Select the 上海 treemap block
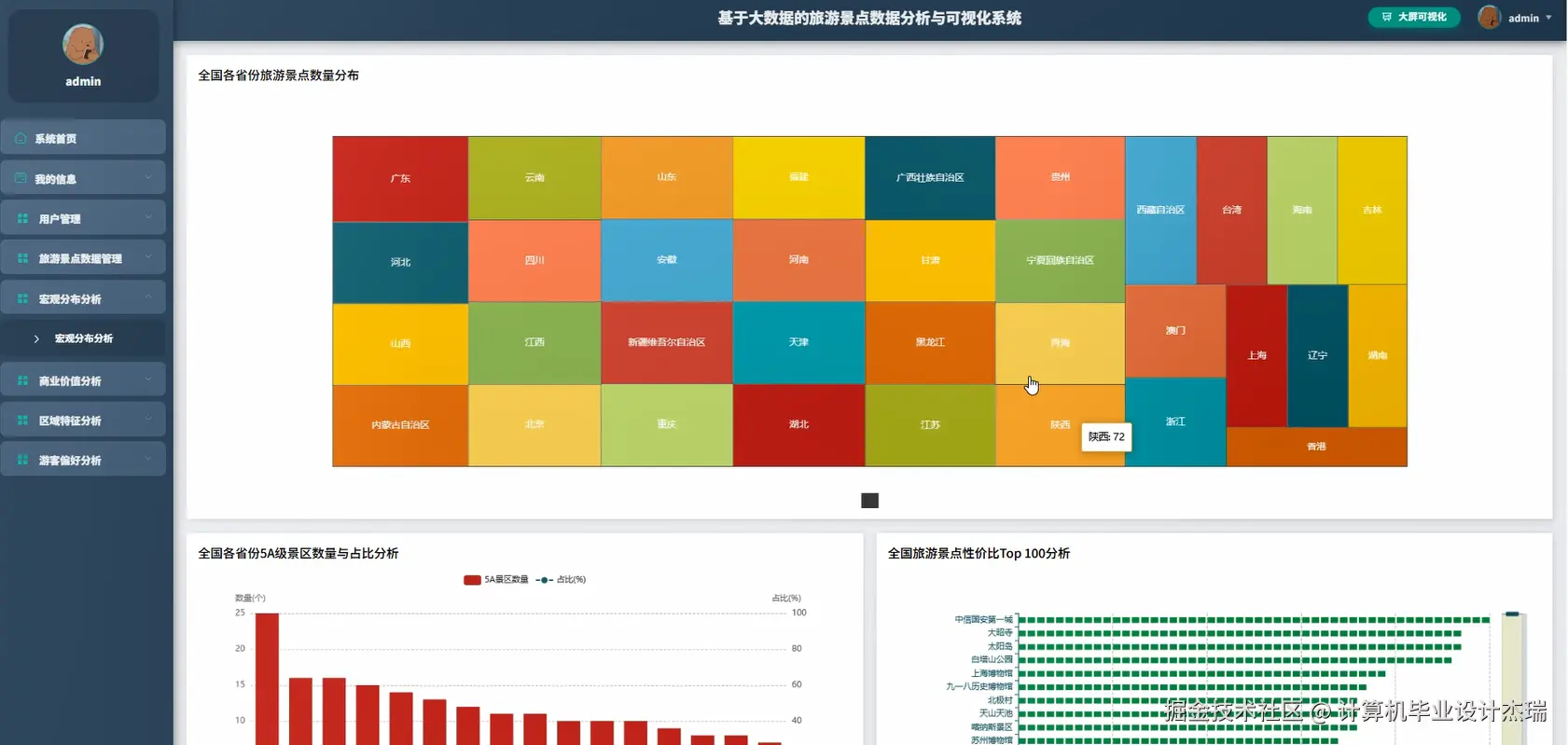1568x745 pixels. tap(1256, 355)
